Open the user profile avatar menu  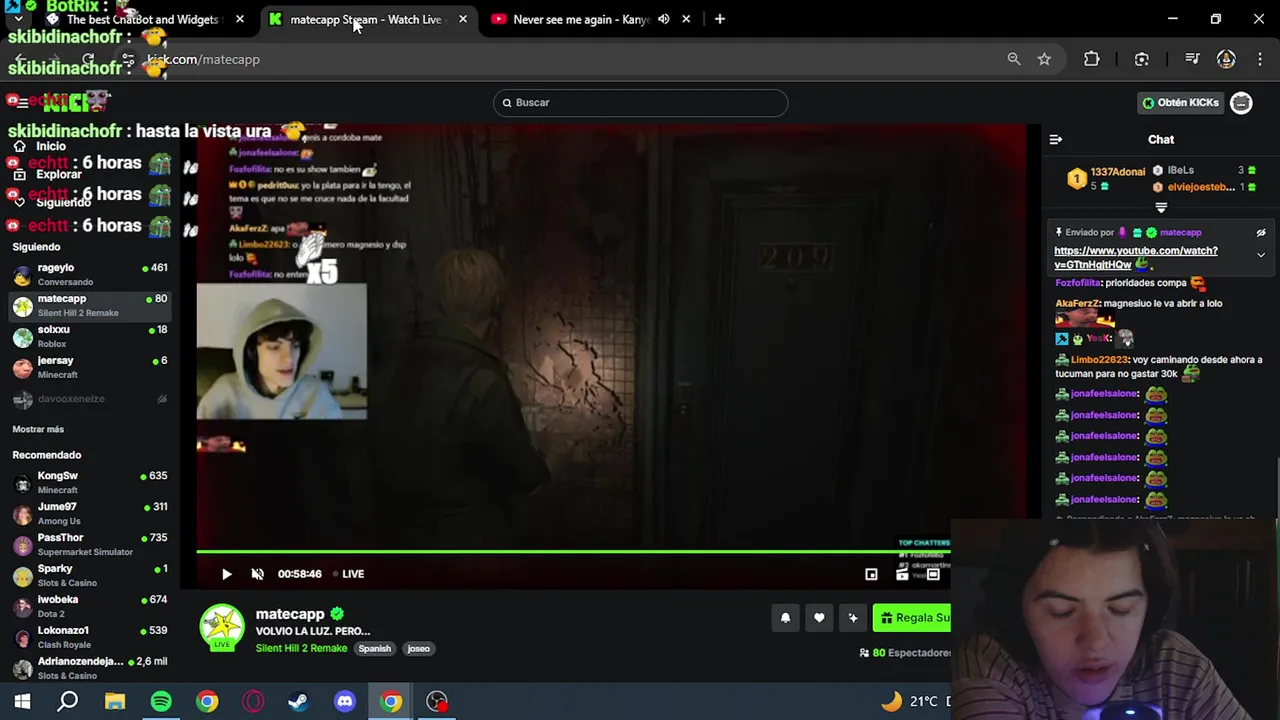[x=1241, y=103]
